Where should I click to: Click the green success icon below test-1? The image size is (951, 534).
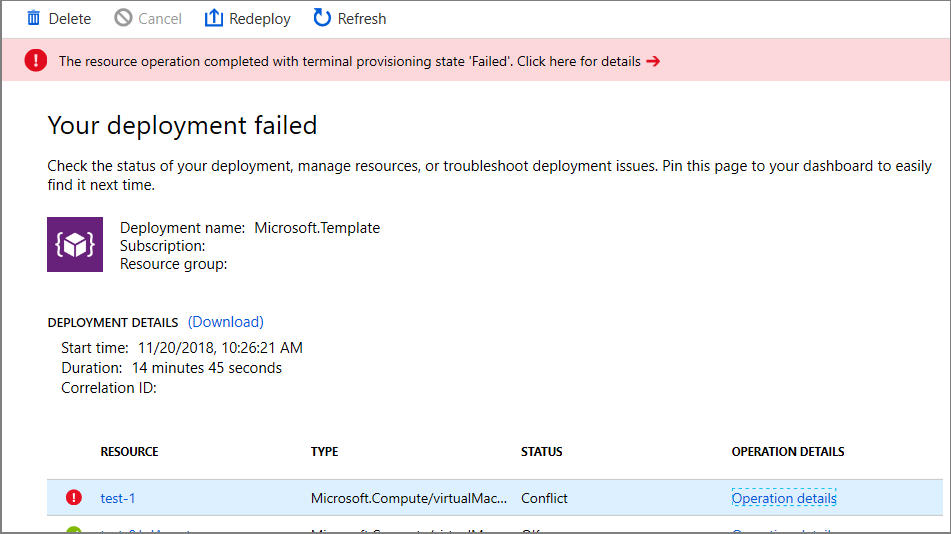(x=74, y=530)
